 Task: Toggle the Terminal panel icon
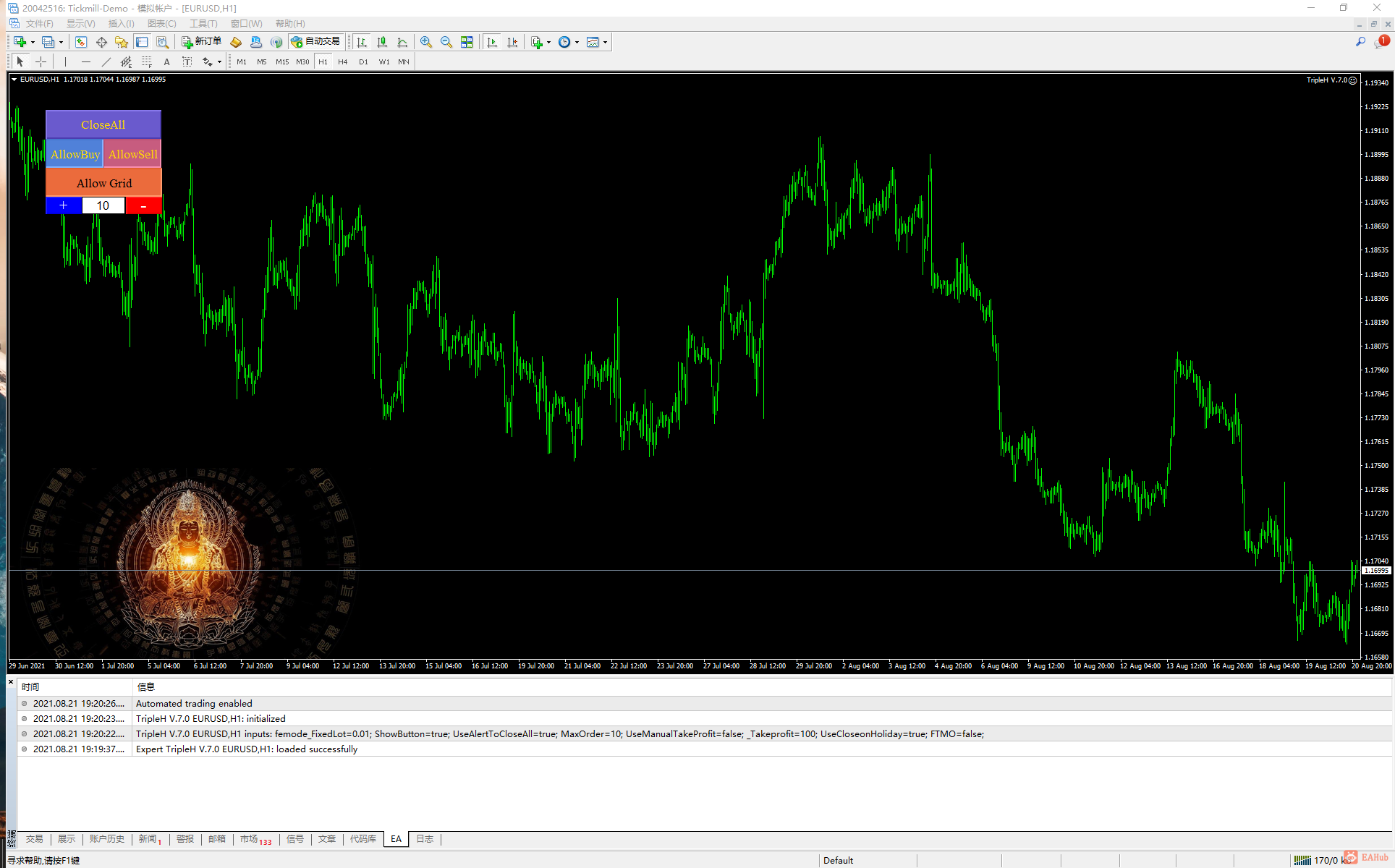[x=142, y=42]
